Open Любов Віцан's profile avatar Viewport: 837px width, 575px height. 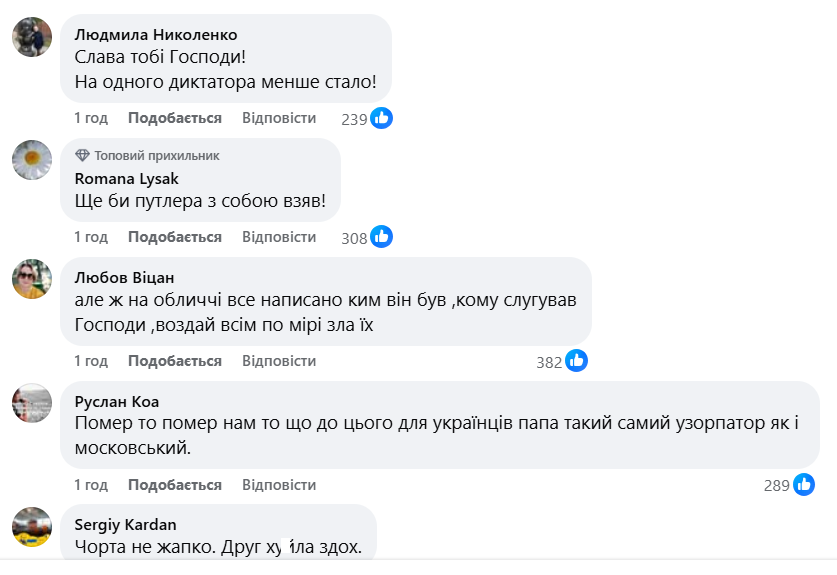tap(32, 279)
